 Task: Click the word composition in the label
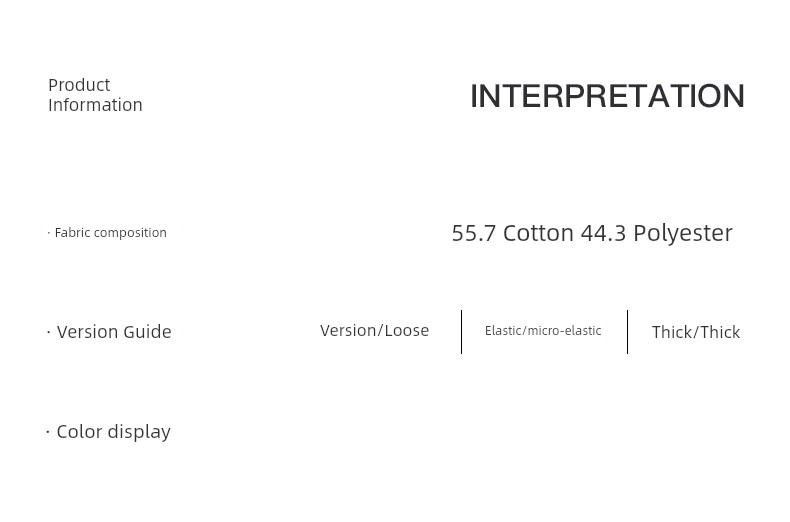tap(130, 233)
